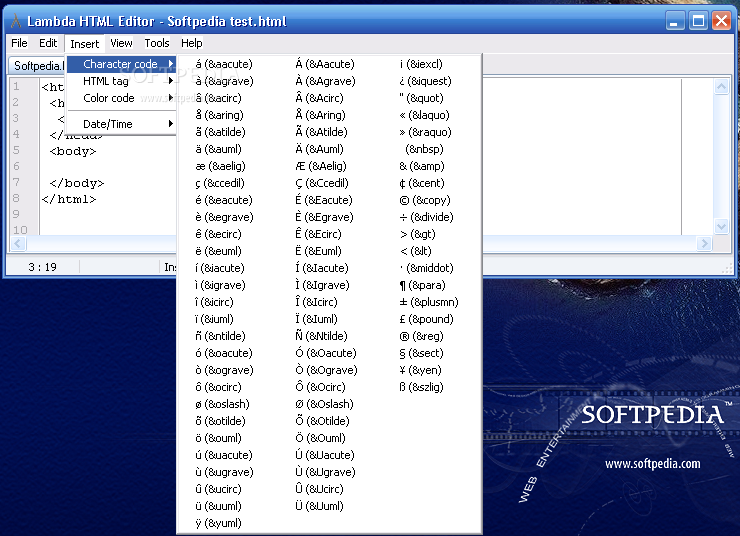
Task: Insert the í (&iacute) character
Action: pos(220,268)
